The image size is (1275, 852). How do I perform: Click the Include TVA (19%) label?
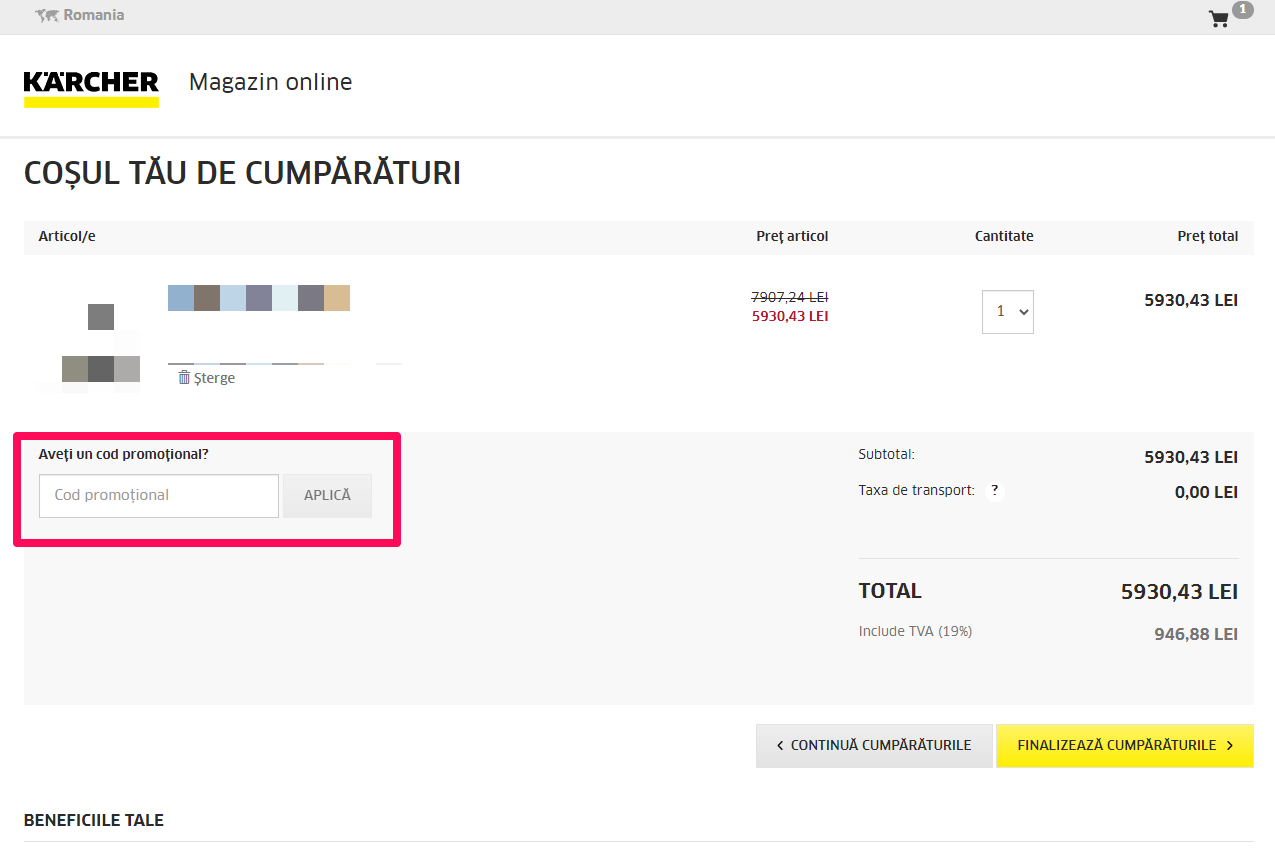915,632
